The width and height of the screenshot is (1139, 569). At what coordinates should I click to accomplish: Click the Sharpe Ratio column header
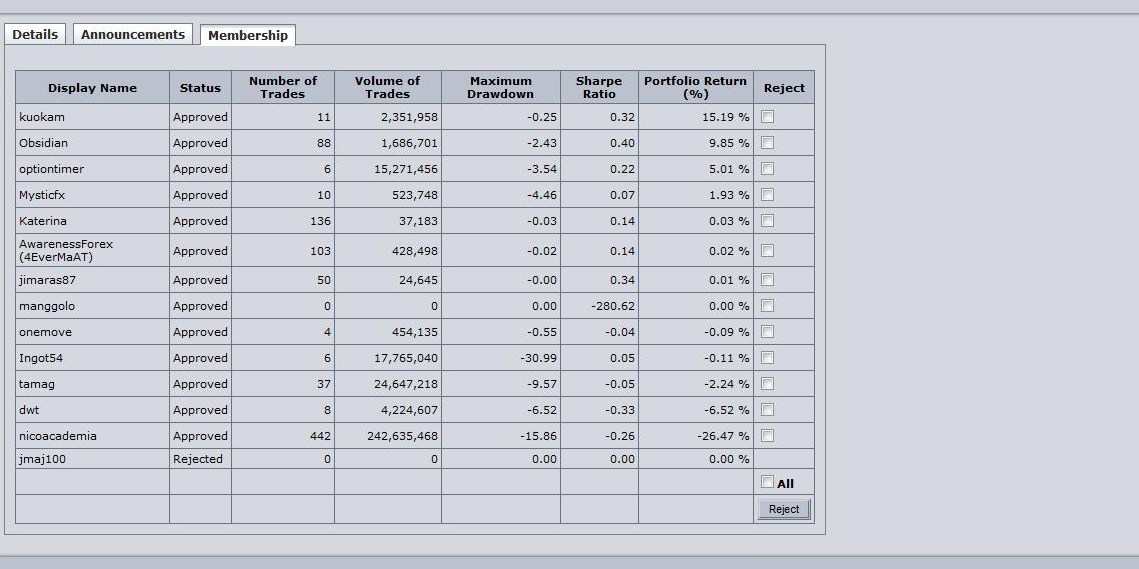[x=599, y=87]
